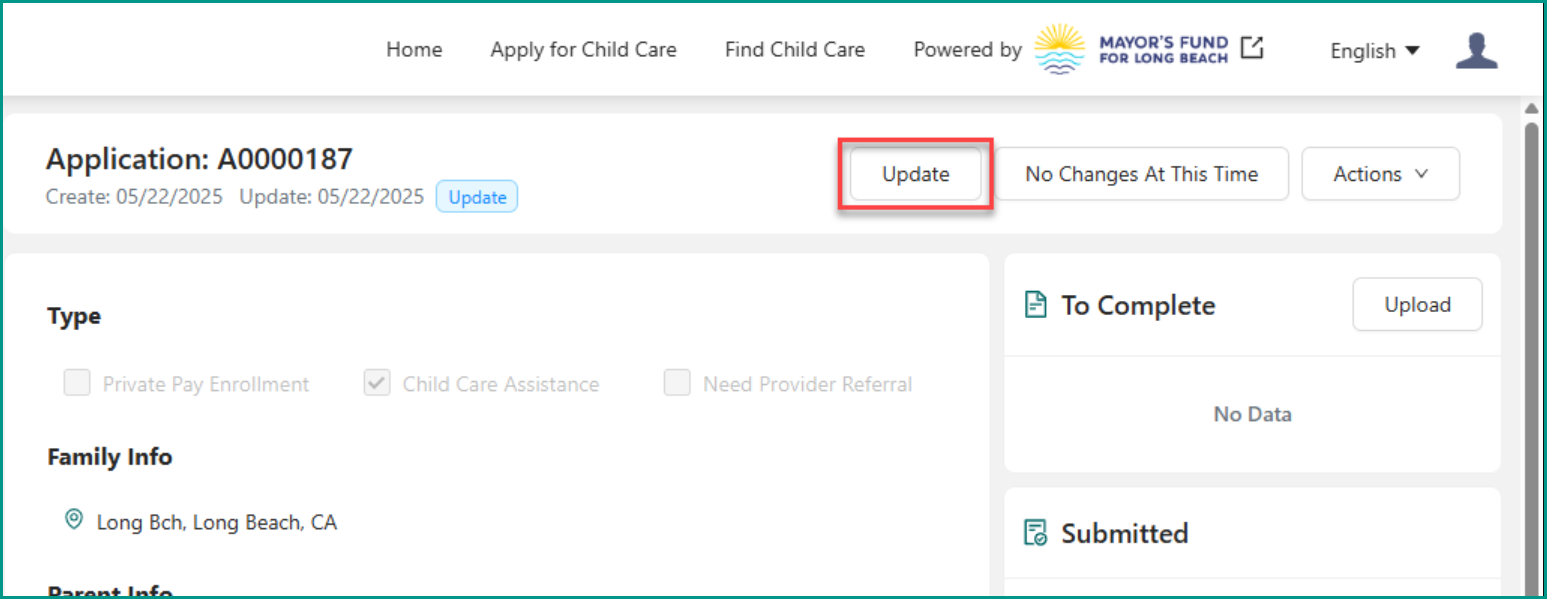Click the caret arrow next to English
The width and height of the screenshot is (1547, 599).
click(1412, 50)
